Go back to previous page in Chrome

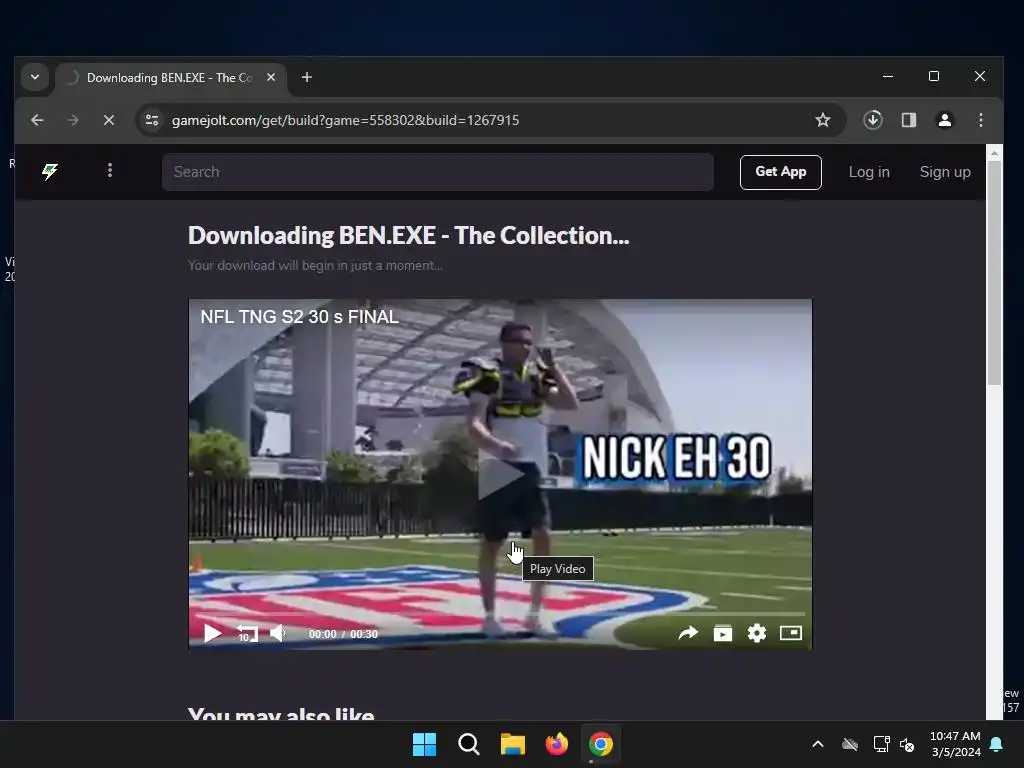37,120
